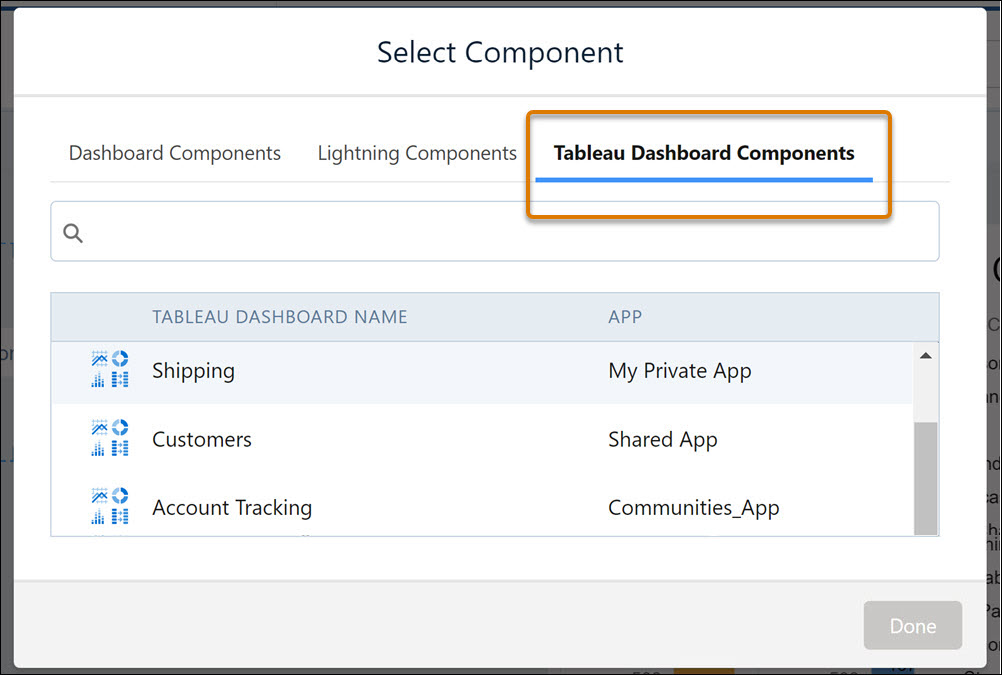The width and height of the screenshot is (1002, 675).
Task: Select the Tableau Dashboard Components tab
Action: [x=704, y=153]
